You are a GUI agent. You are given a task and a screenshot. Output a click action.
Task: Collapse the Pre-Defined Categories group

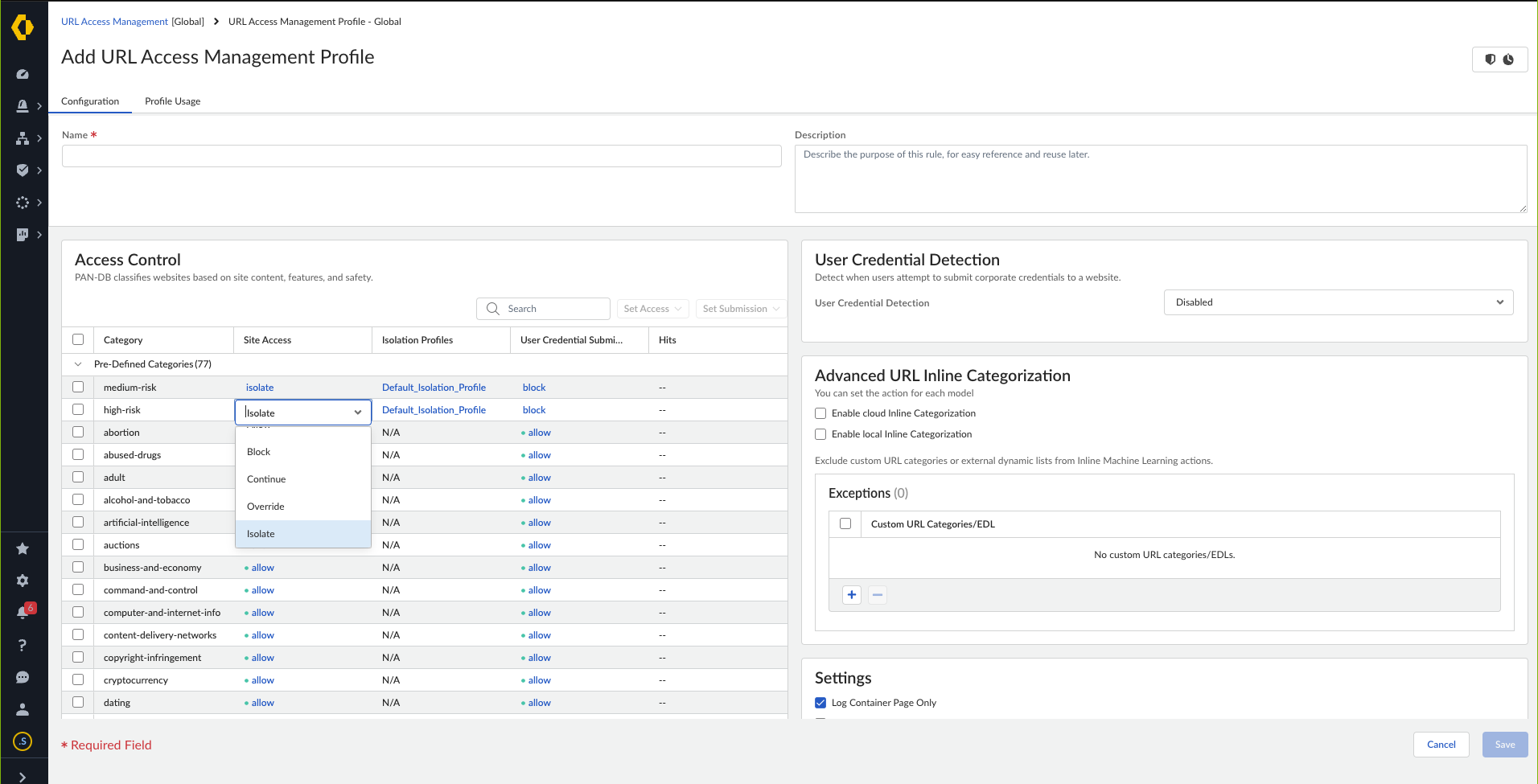click(x=78, y=363)
